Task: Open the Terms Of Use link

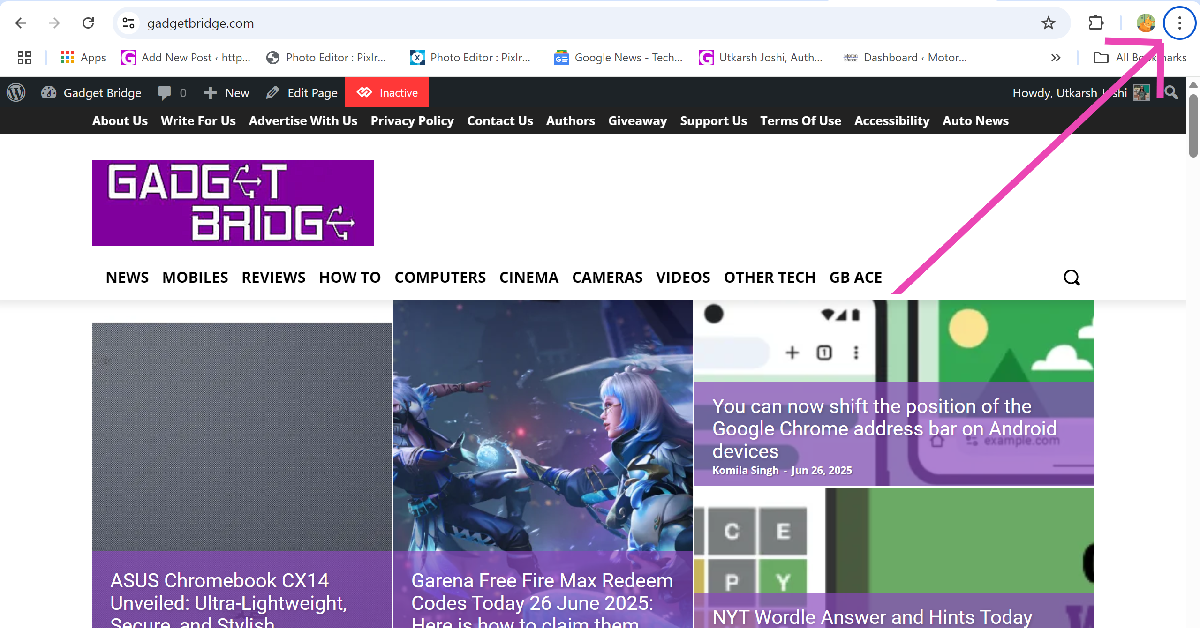Action: point(801,120)
